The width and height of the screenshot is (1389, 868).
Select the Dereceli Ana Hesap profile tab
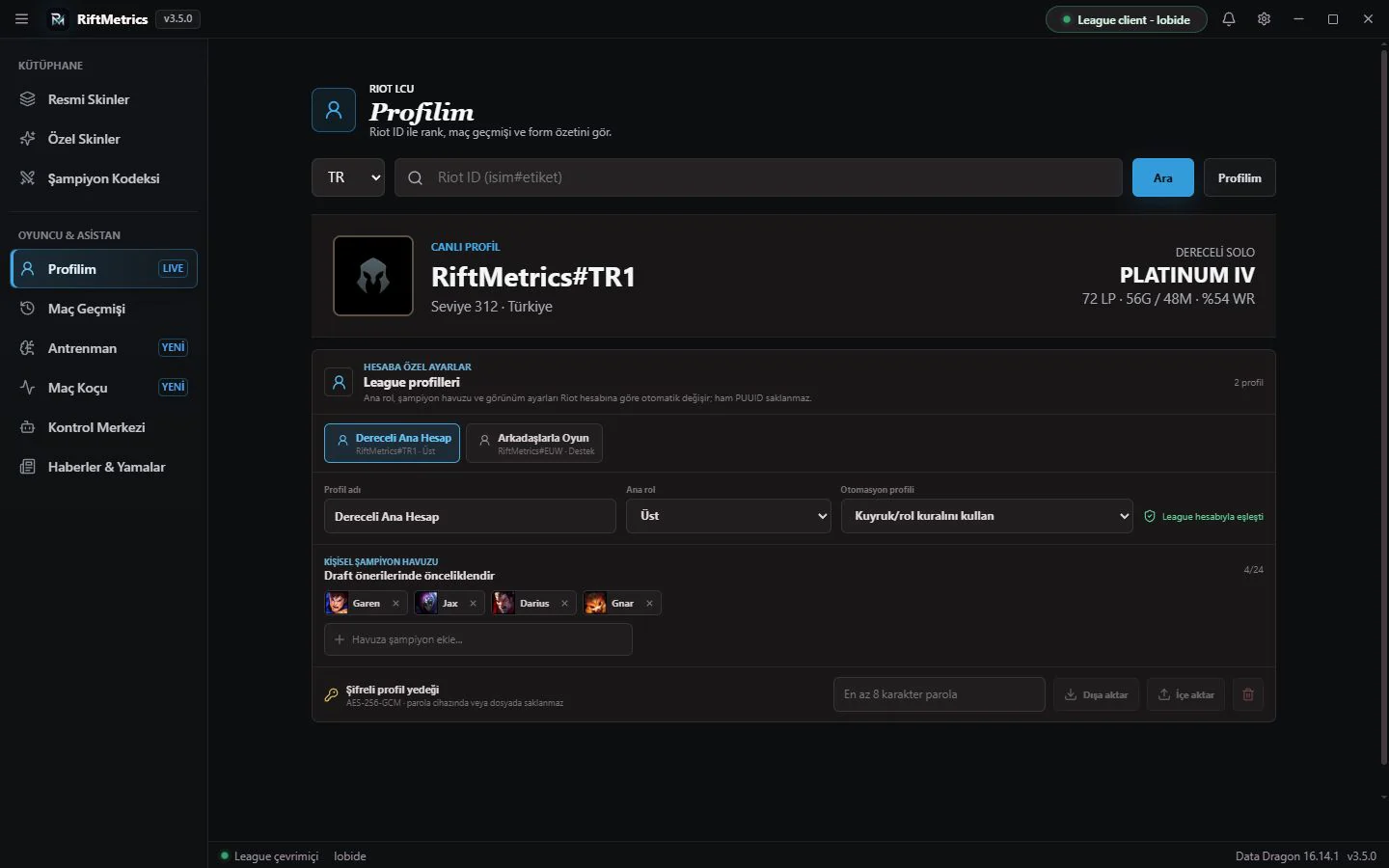392,444
